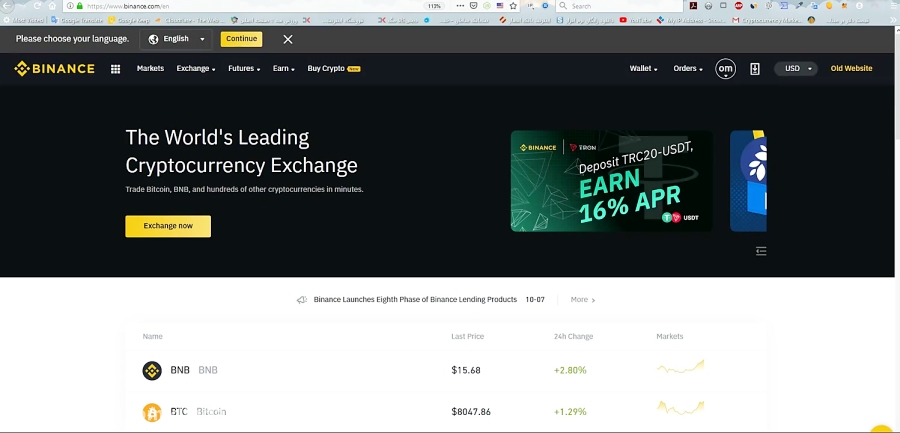The image size is (900, 433).
Task: Click the site information icon in the address bar
Action: click(x=70, y=6)
